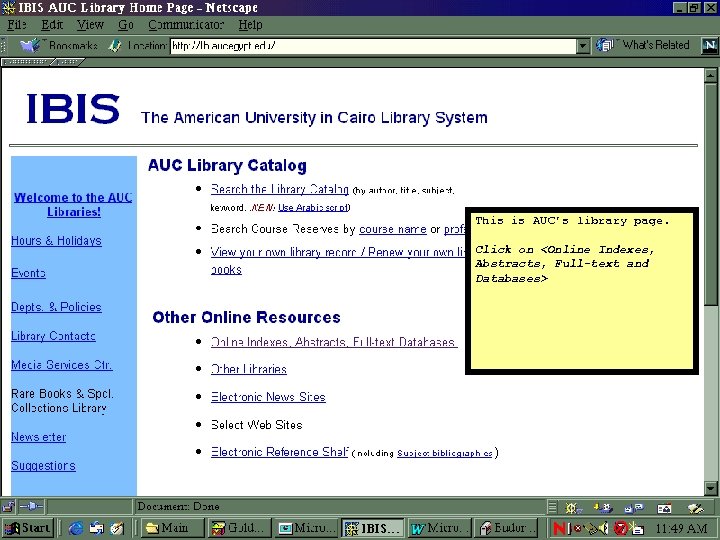Click the volume speaker tray icon
Image resolution: width=720 pixels, height=540 pixels.
pyautogui.click(x=603, y=528)
